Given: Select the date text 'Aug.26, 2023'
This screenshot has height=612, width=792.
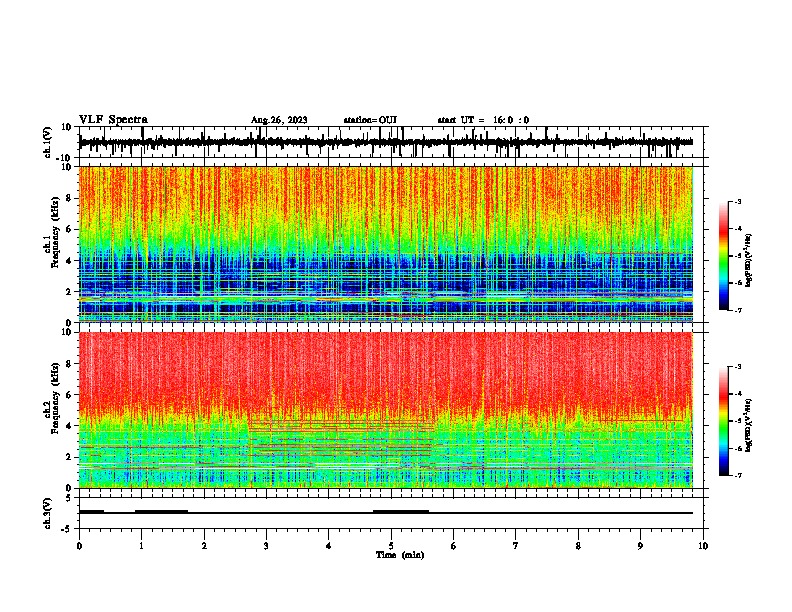Looking at the screenshot, I should point(279,120).
